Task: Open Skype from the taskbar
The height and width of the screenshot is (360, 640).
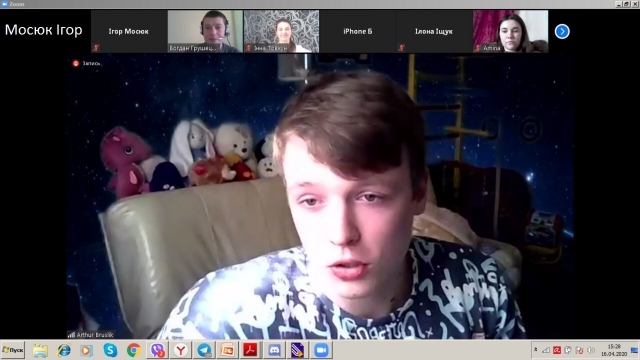Action: [x=110, y=350]
